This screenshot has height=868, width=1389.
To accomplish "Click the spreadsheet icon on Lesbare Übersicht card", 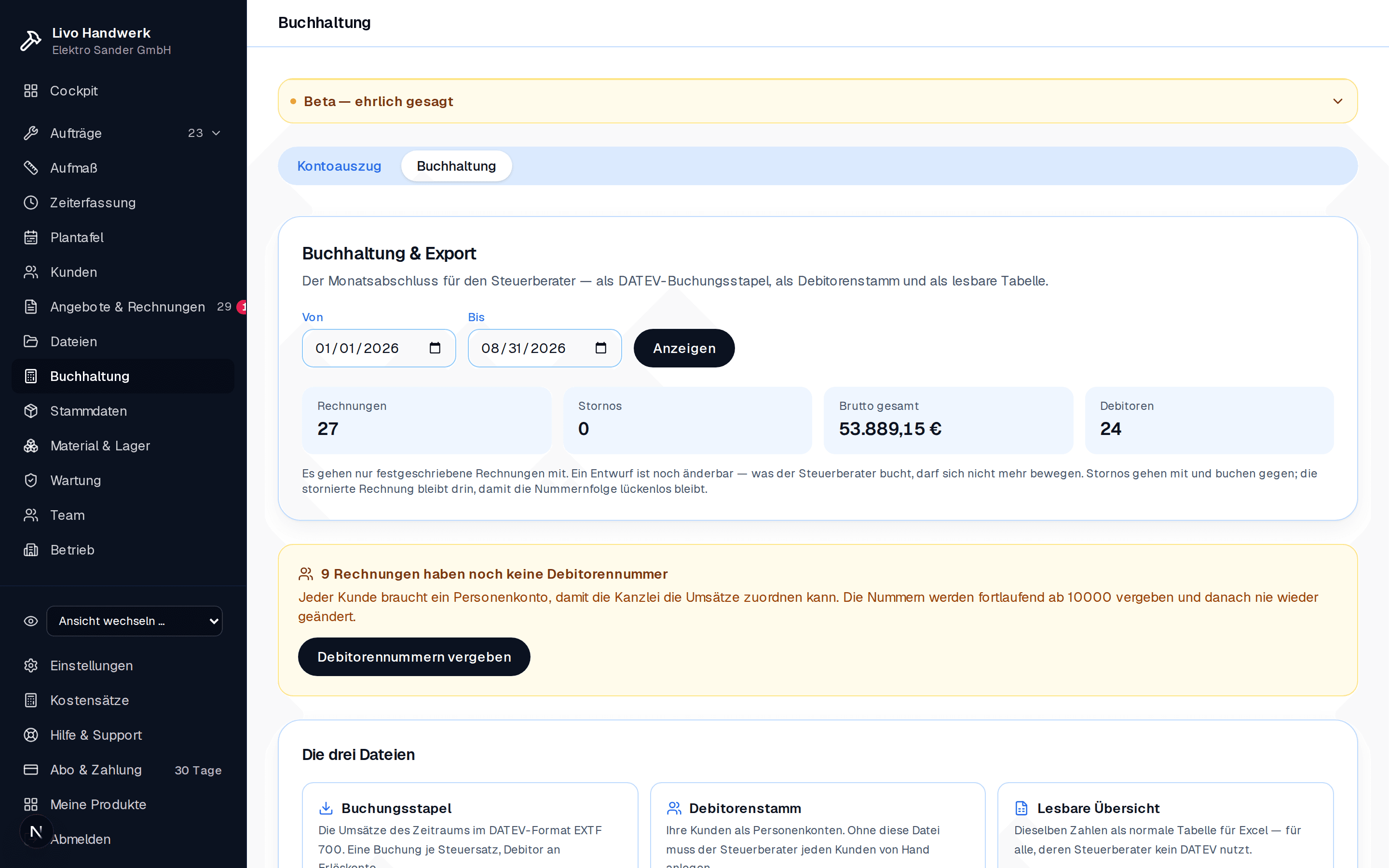I will (x=1021, y=808).
